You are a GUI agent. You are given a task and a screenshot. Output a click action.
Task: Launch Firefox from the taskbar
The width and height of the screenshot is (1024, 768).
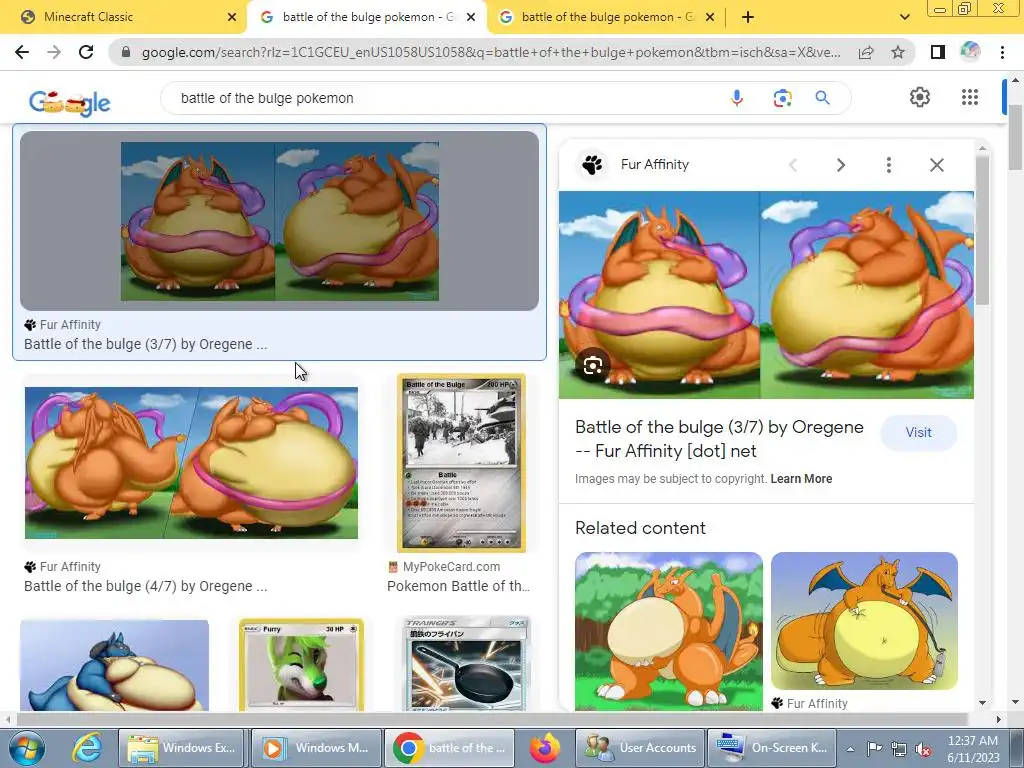click(545, 748)
